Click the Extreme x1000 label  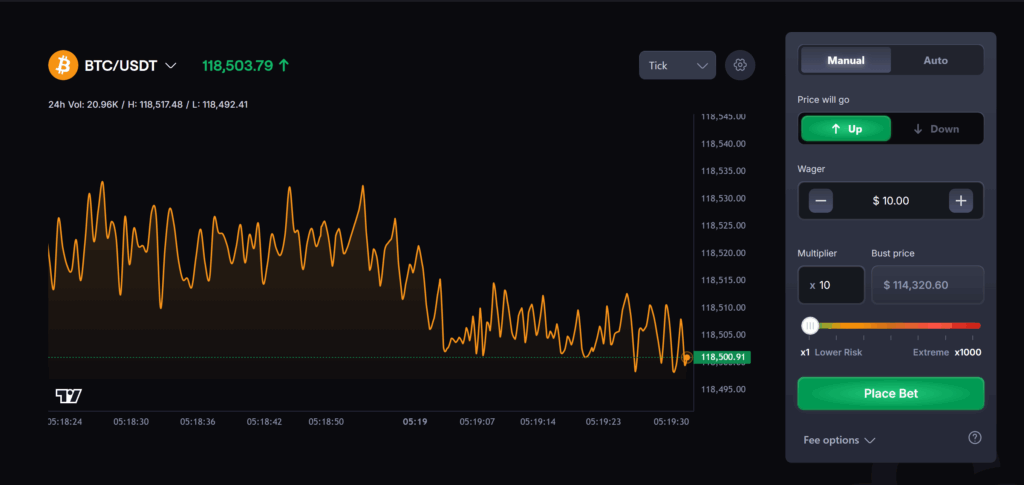(x=947, y=352)
